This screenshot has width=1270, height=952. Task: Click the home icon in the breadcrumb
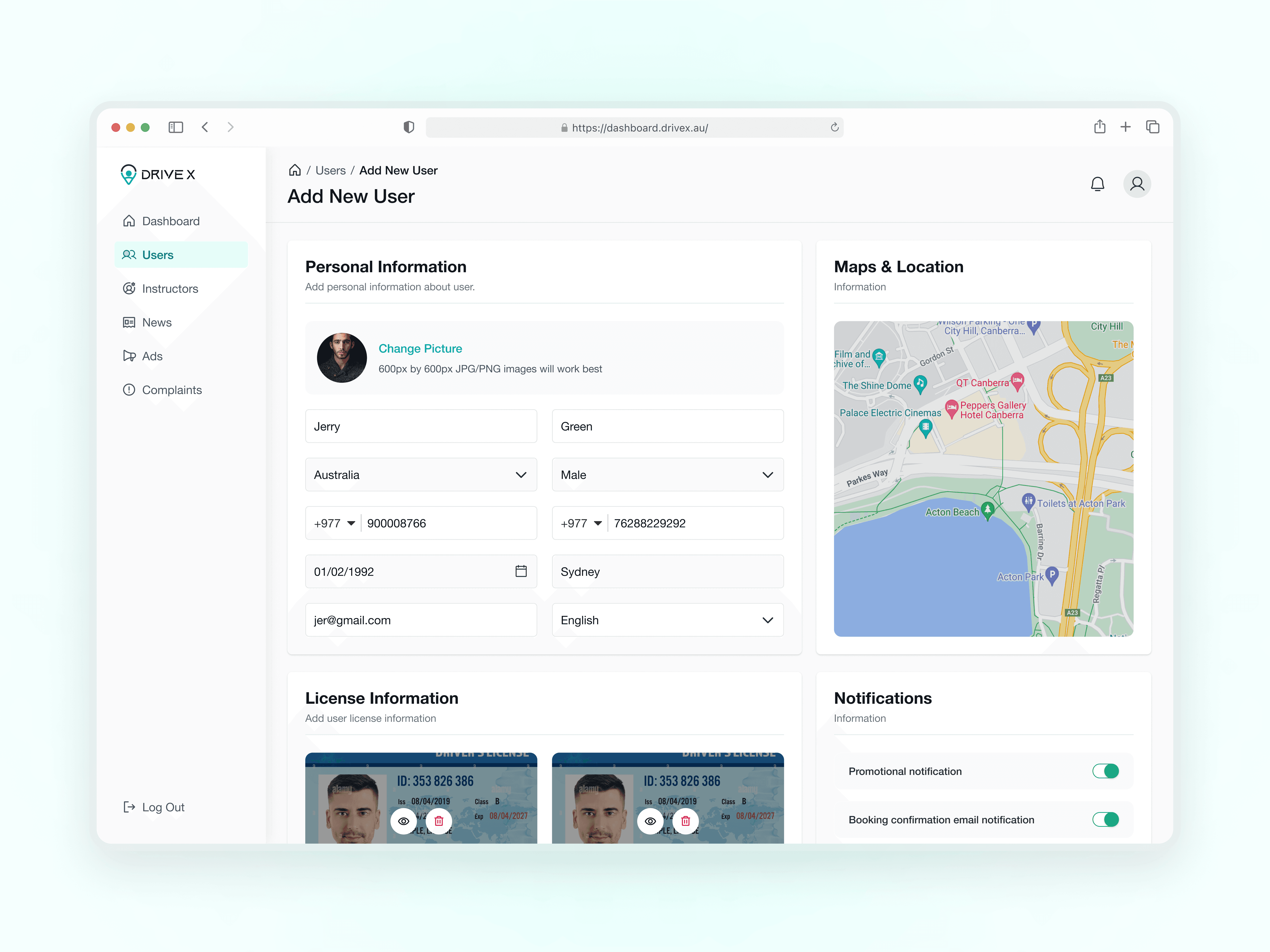pos(295,170)
